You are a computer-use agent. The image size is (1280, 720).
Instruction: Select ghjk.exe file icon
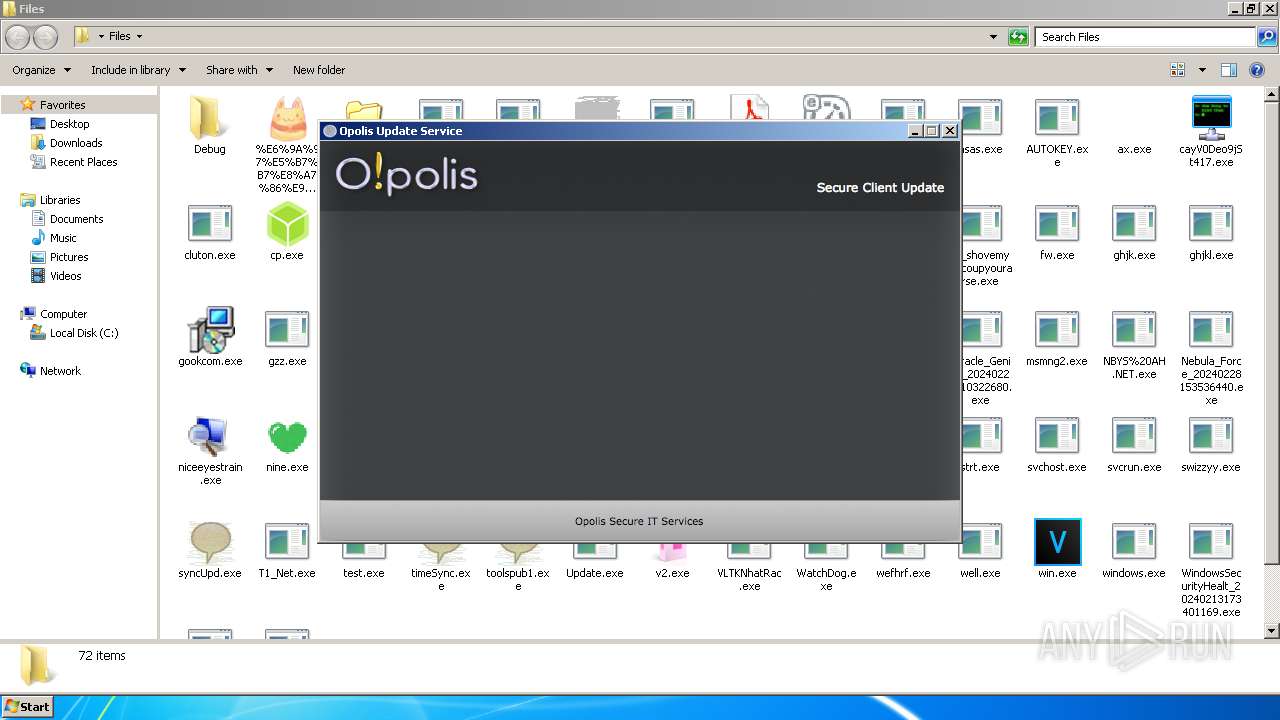pyautogui.click(x=1134, y=225)
